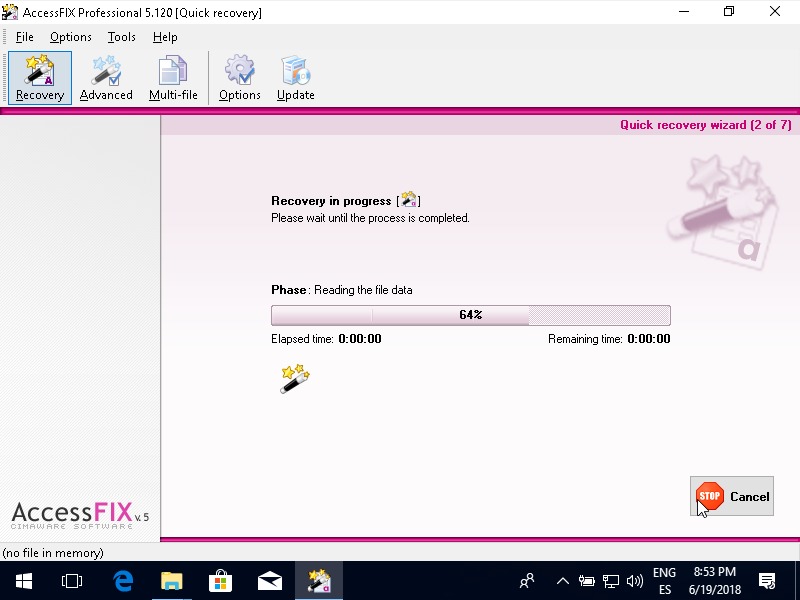Open the volume control in system tray
This screenshot has height=600, width=800.
pos(634,580)
